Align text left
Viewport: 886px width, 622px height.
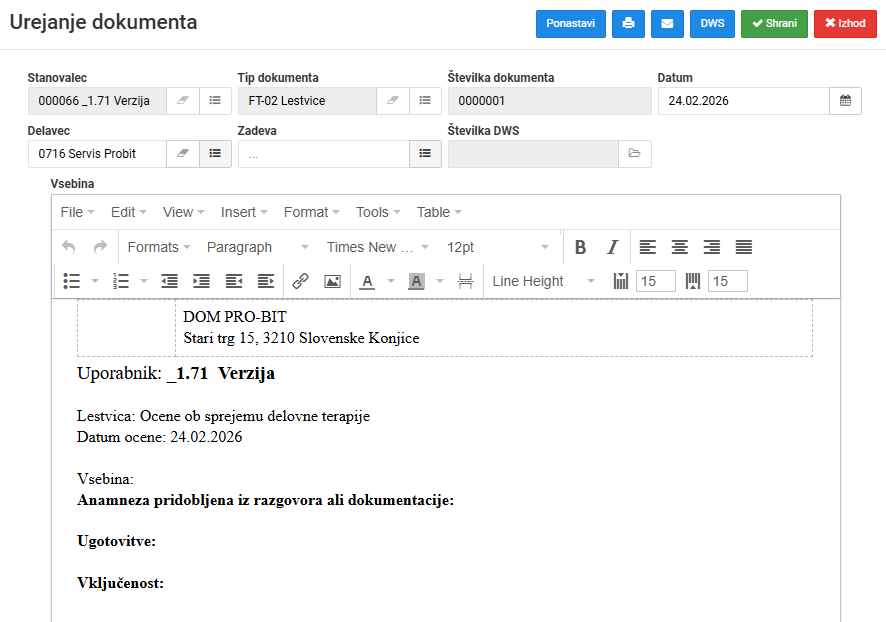(648, 247)
